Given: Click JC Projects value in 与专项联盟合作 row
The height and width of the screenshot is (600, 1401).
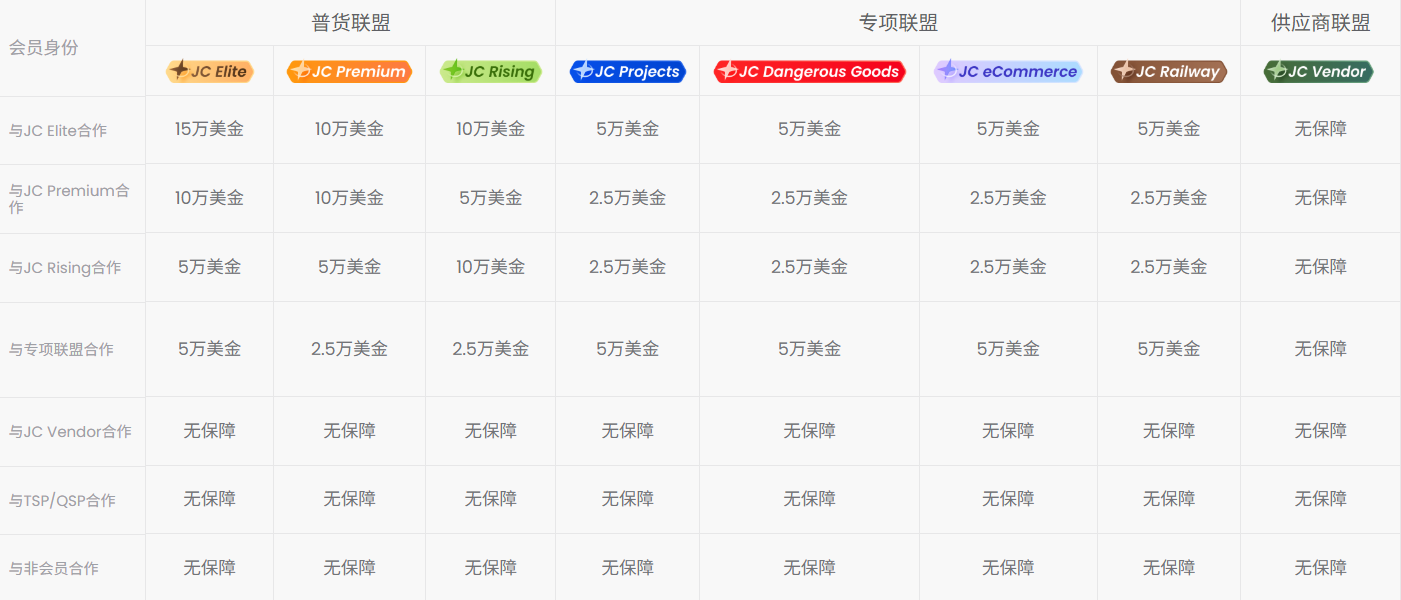Looking at the screenshot, I should coord(628,349).
